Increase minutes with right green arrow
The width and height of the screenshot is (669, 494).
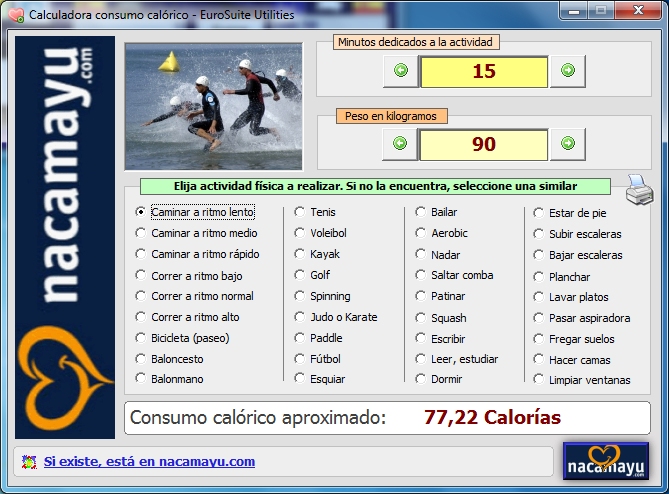pyautogui.click(x=567, y=71)
